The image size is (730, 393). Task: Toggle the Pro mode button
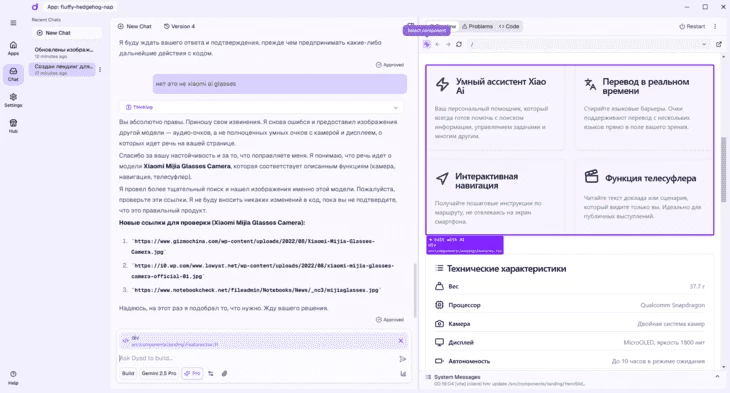click(x=192, y=373)
